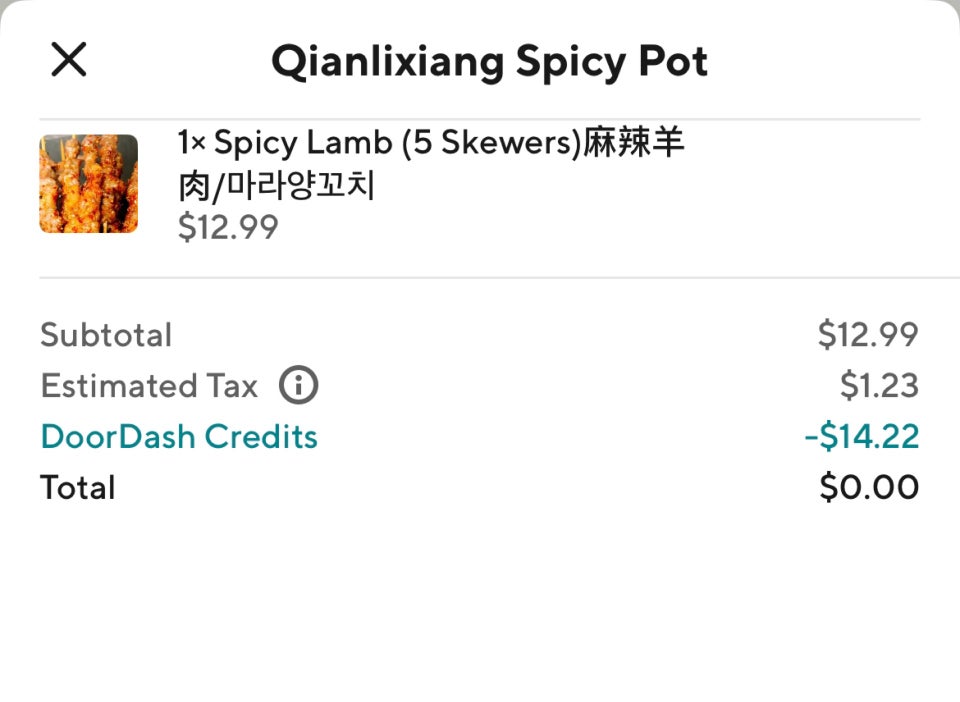Open the Spicy Lamb skewers photo thumbnail
Viewport: 960px width, 702px height.
tap(89, 184)
